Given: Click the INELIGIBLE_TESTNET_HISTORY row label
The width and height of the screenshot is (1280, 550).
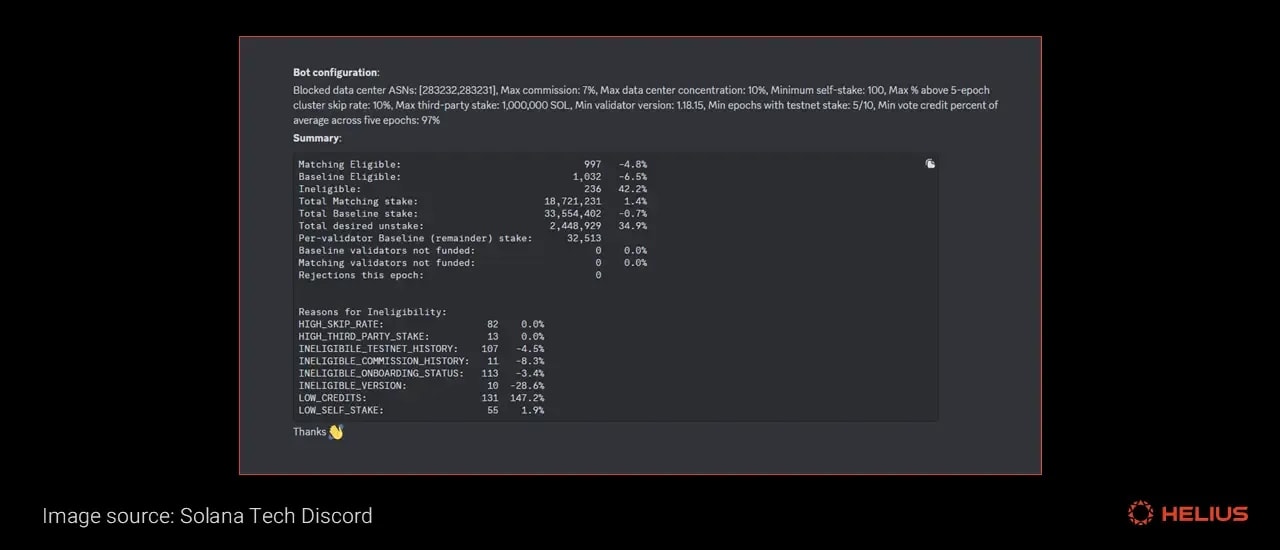Looking at the screenshot, I should point(378,349).
